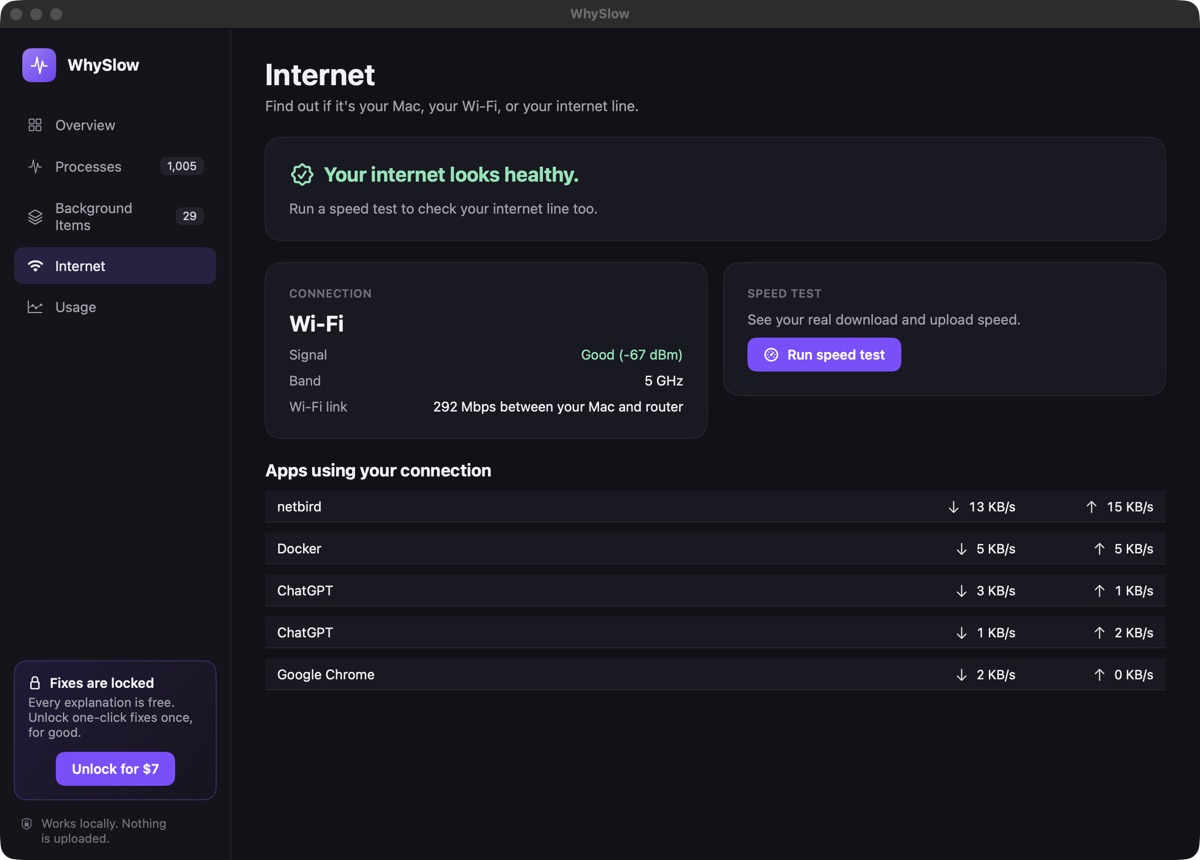Viewport: 1200px width, 860px height.
Task: Go to Background Items
Action: (x=115, y=216)
